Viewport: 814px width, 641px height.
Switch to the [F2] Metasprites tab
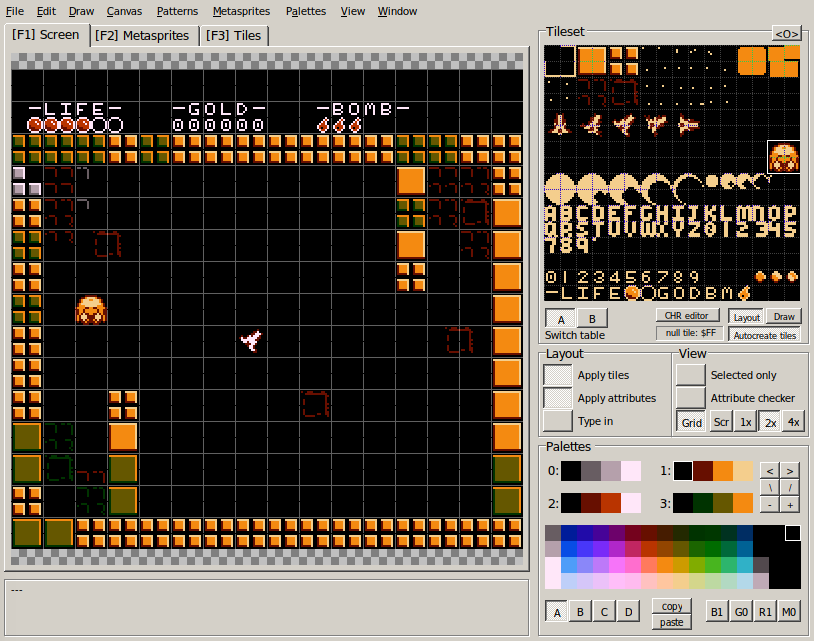click(x=142, y=35)
